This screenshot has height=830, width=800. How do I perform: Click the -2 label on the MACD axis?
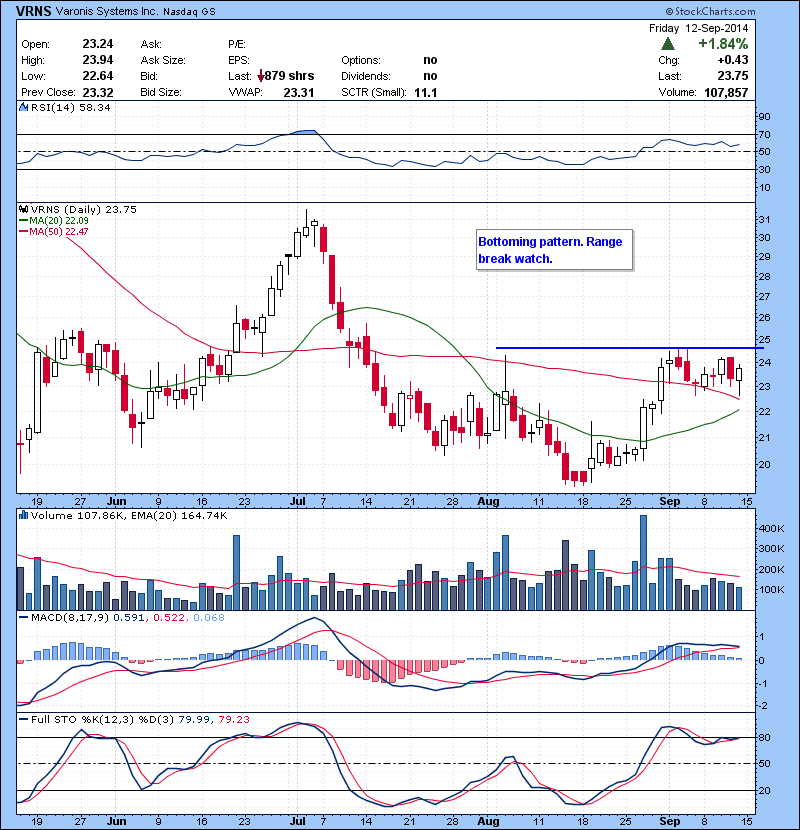[x=762, y=706]
